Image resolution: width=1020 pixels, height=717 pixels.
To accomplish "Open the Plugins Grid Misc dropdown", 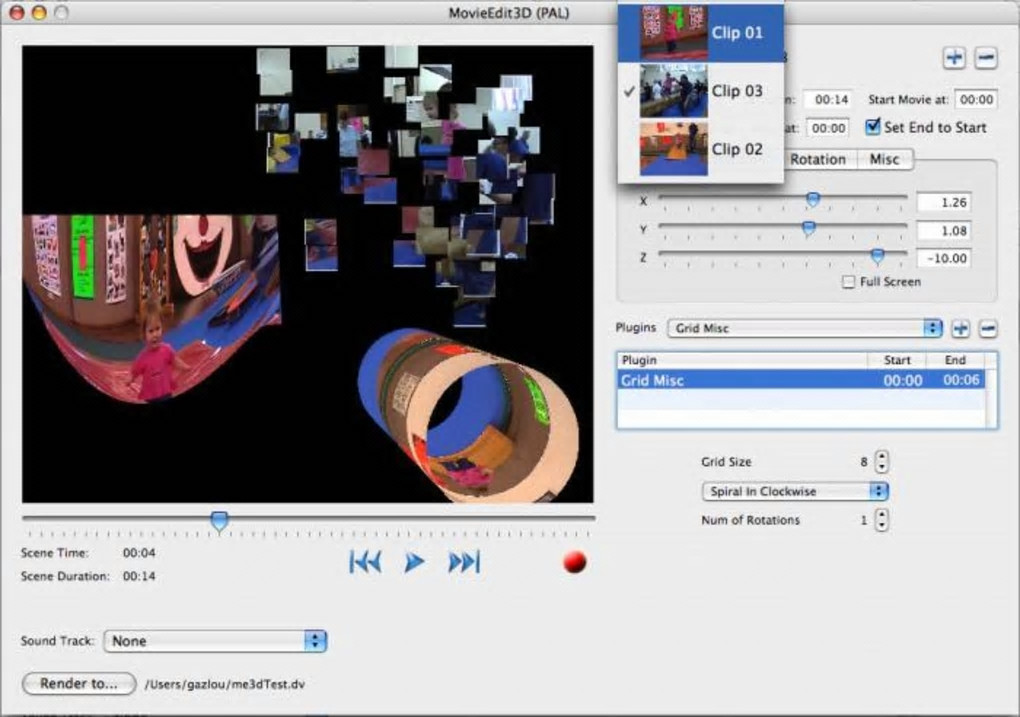I will point(805,328).
